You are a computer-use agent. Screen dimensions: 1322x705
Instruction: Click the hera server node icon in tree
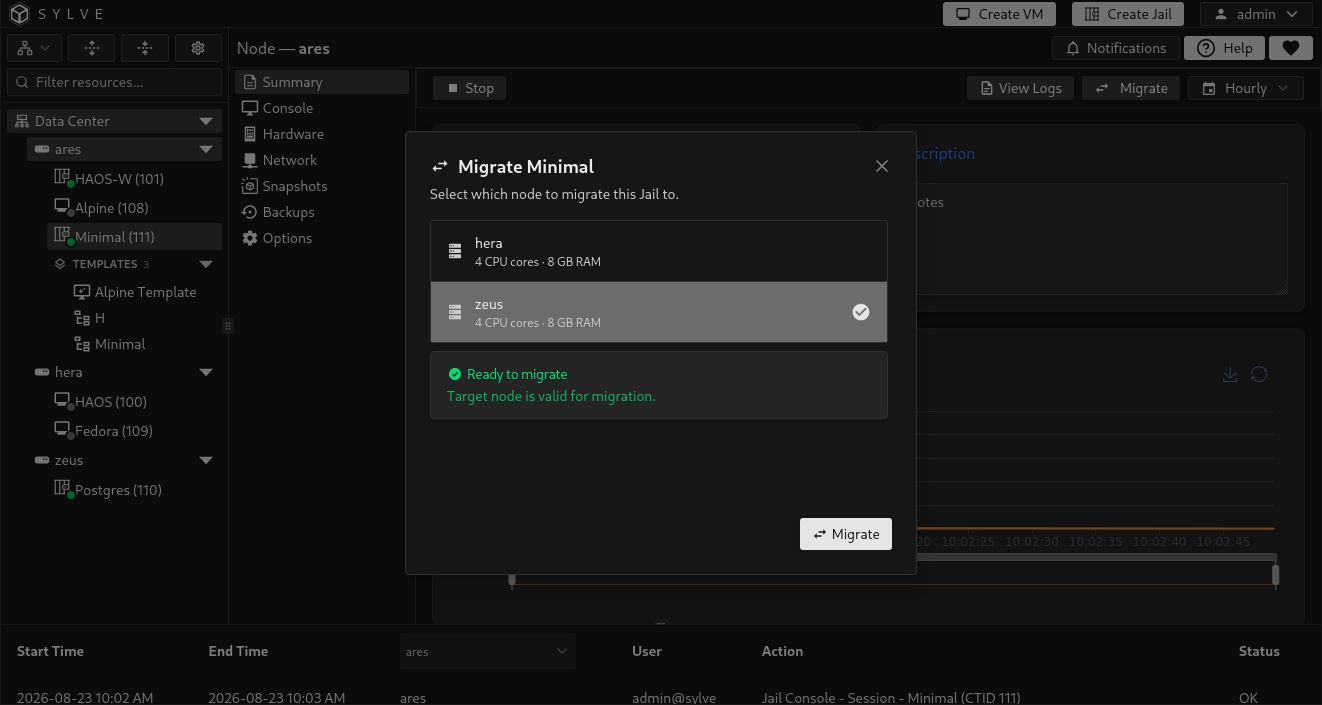click(x=42, y=372)
